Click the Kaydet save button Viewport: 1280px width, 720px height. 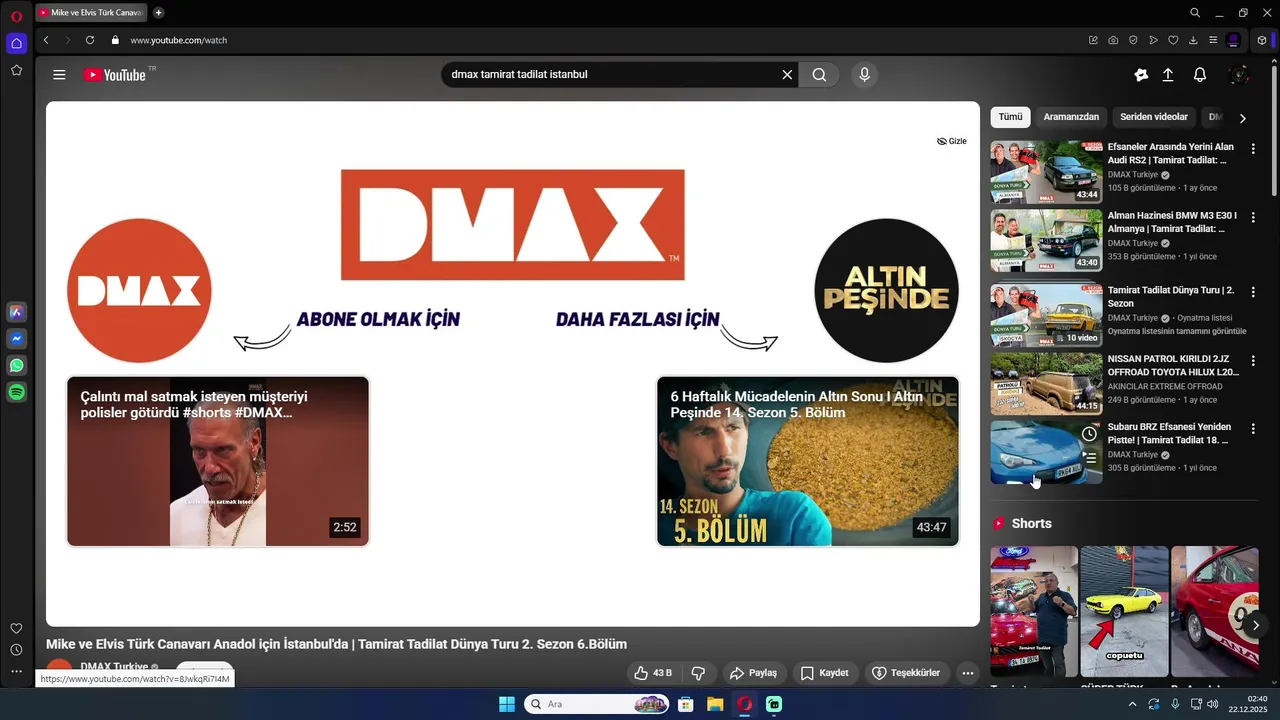[824, 673]
